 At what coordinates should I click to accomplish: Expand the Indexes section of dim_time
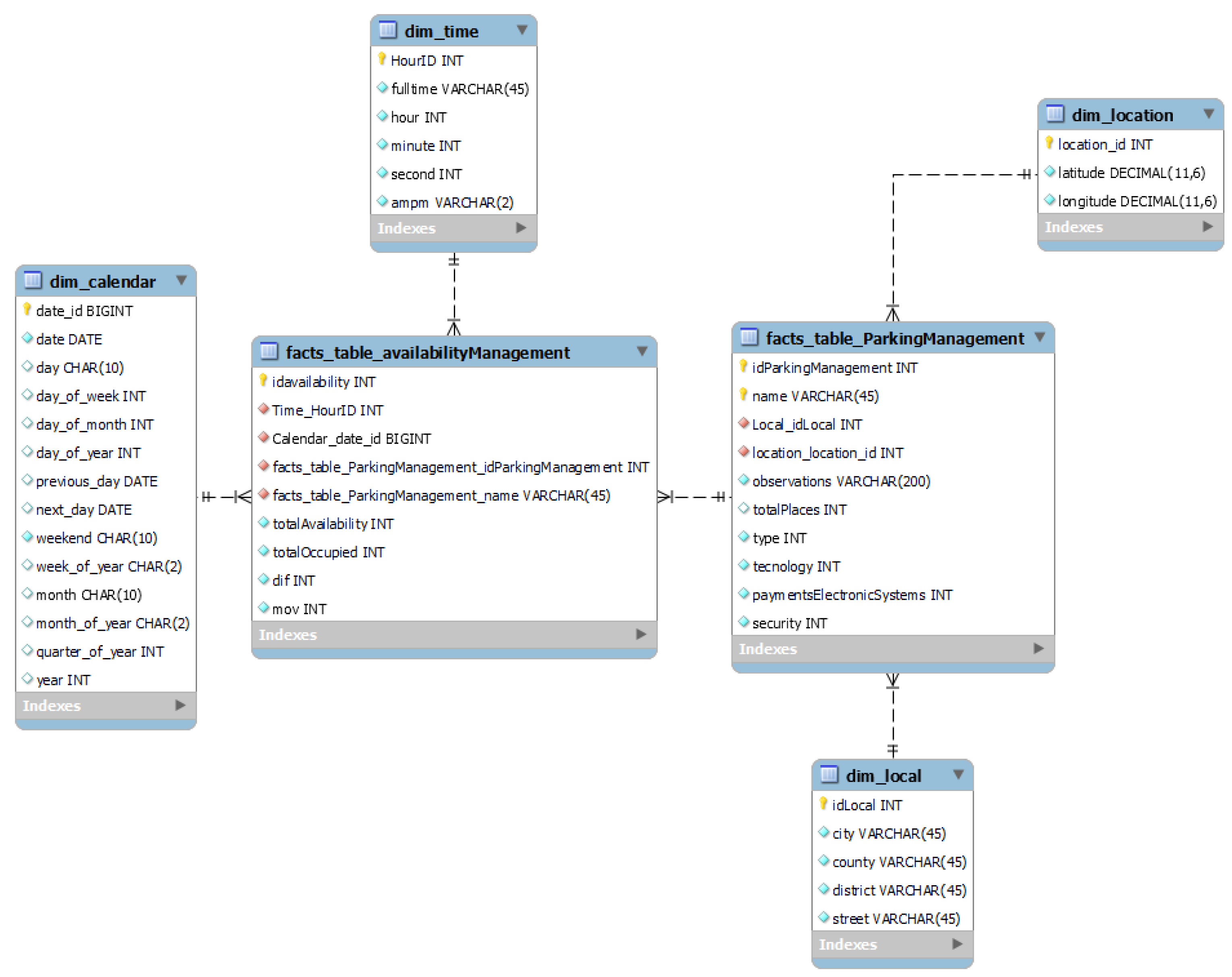(521, 228)
